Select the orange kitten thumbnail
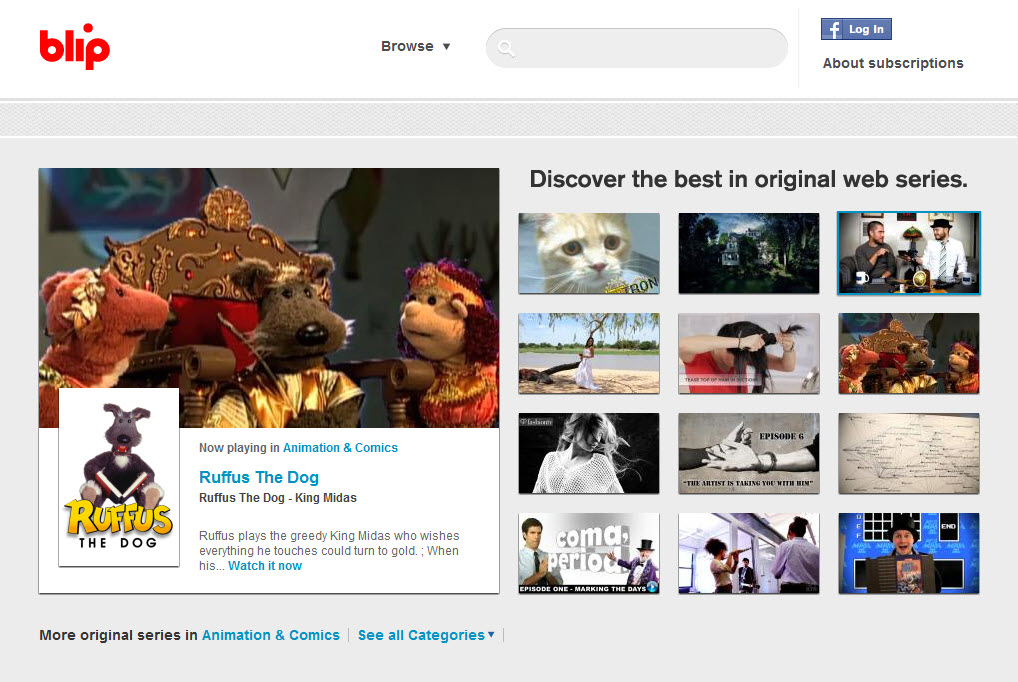The width and height of the screenshot is (1018, 682). point(588,253)
